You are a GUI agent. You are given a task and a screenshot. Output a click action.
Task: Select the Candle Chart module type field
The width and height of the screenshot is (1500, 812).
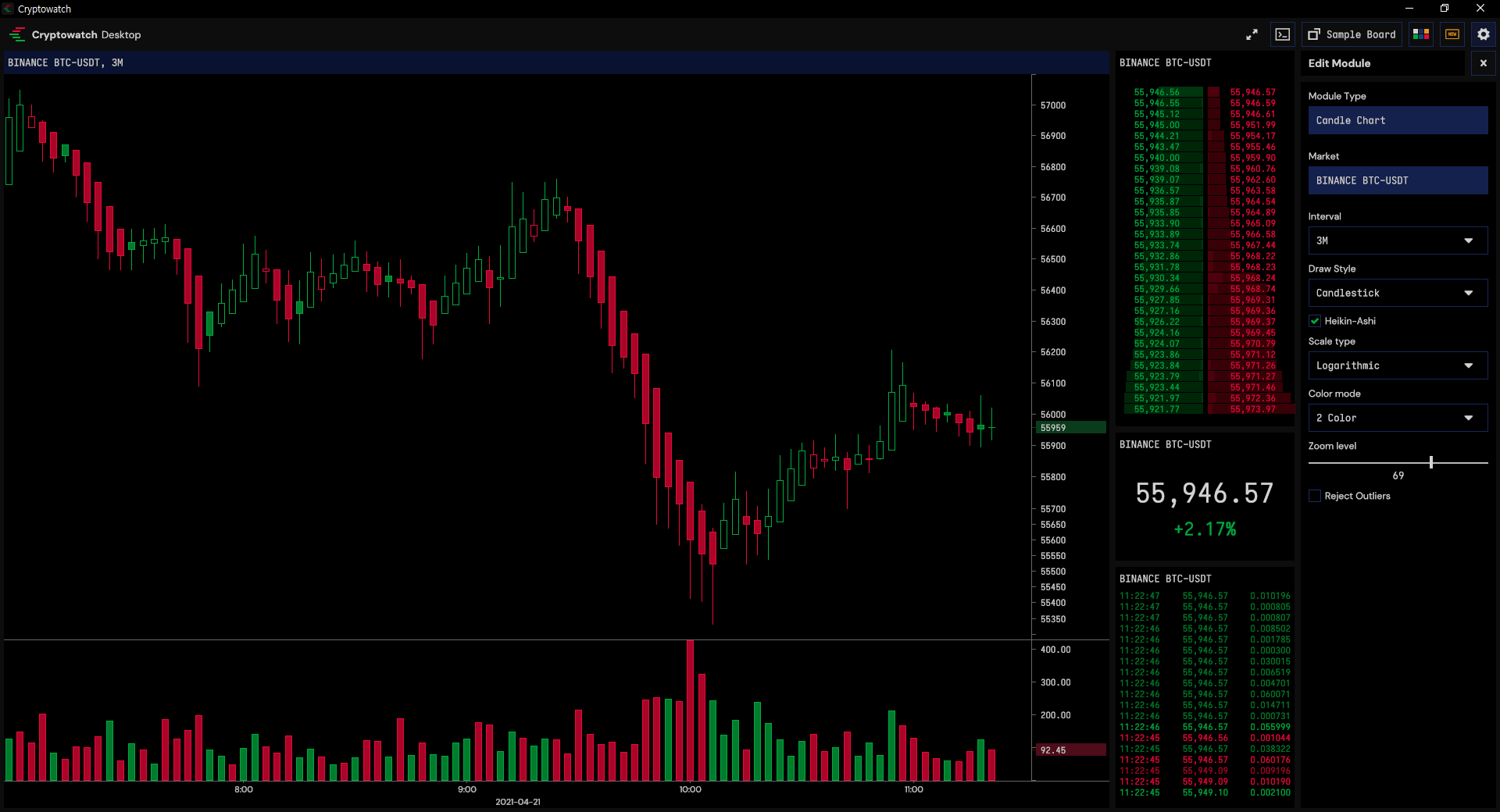click(1398, 120)
